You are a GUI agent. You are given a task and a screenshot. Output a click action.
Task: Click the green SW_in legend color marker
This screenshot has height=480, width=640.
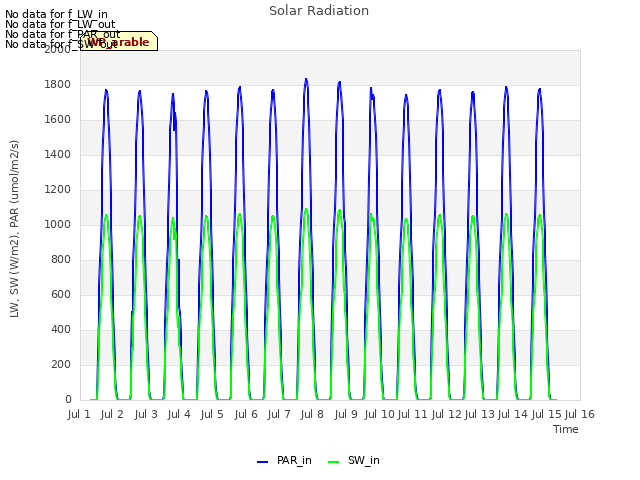click(333, 462)
